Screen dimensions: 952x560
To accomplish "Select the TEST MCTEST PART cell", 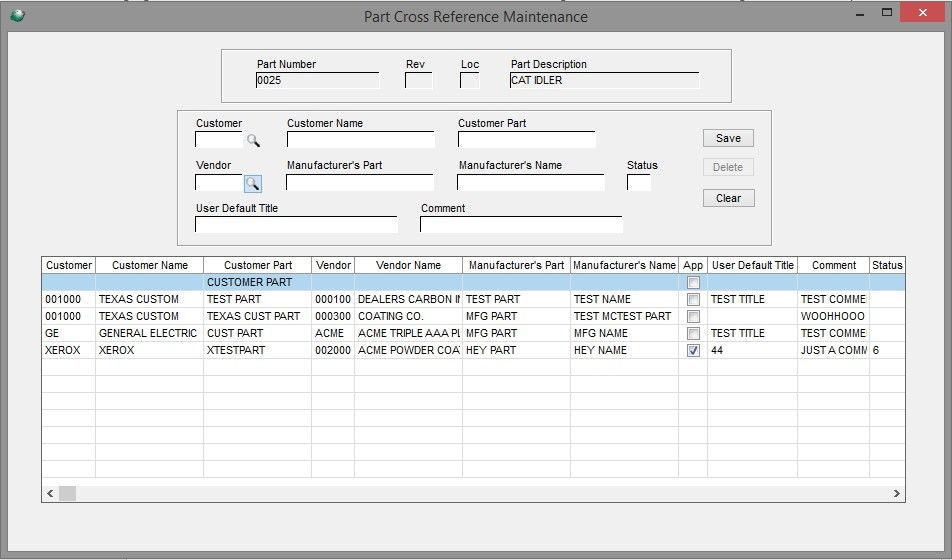I will pos(624,316).
